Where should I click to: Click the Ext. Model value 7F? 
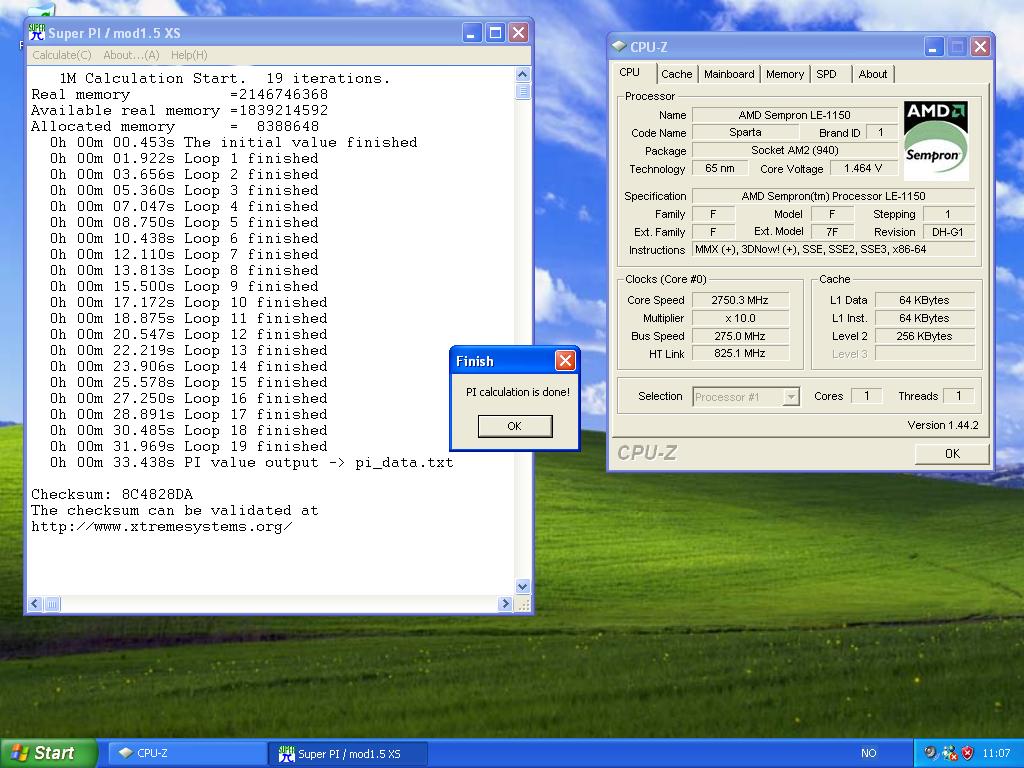pos(831,232)
